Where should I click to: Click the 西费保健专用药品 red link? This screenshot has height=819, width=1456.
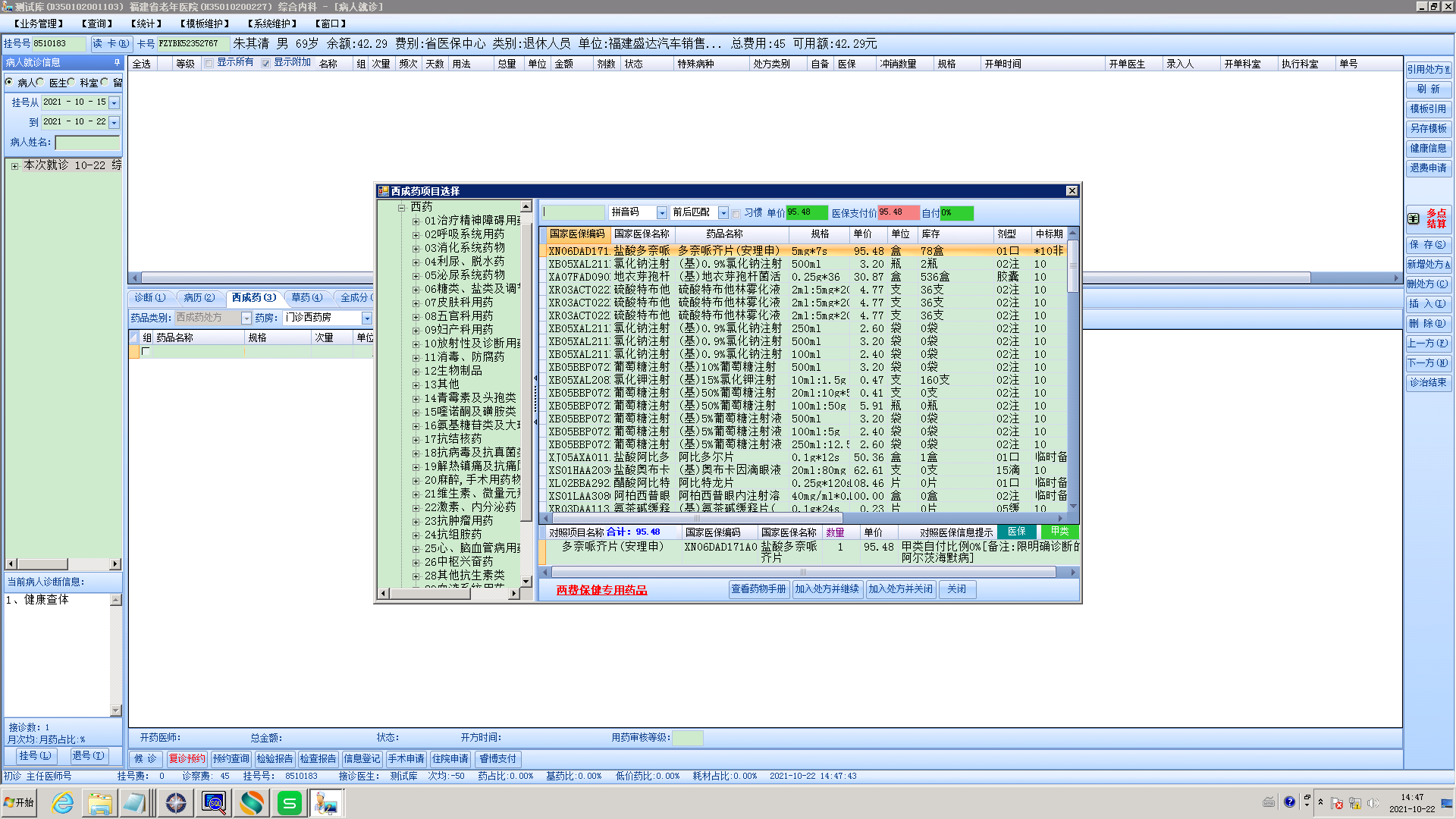tap(601, 590)
